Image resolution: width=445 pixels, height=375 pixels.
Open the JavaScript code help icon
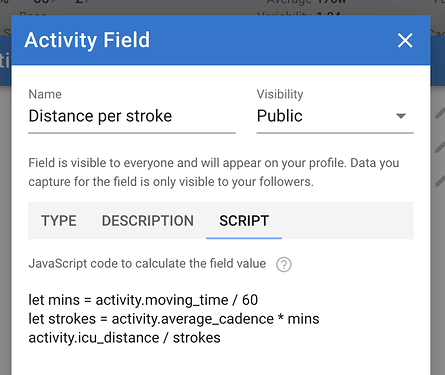[x=284, y=265]
